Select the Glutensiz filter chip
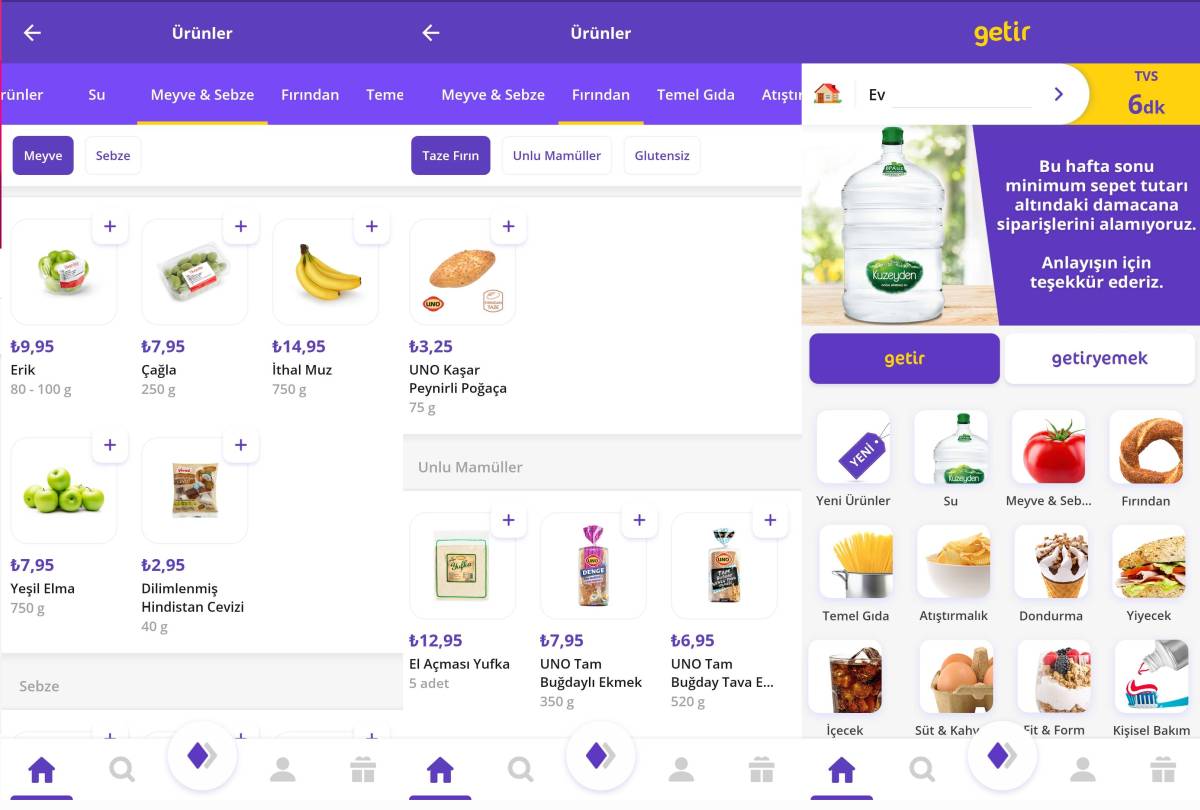 click(662, 156)
